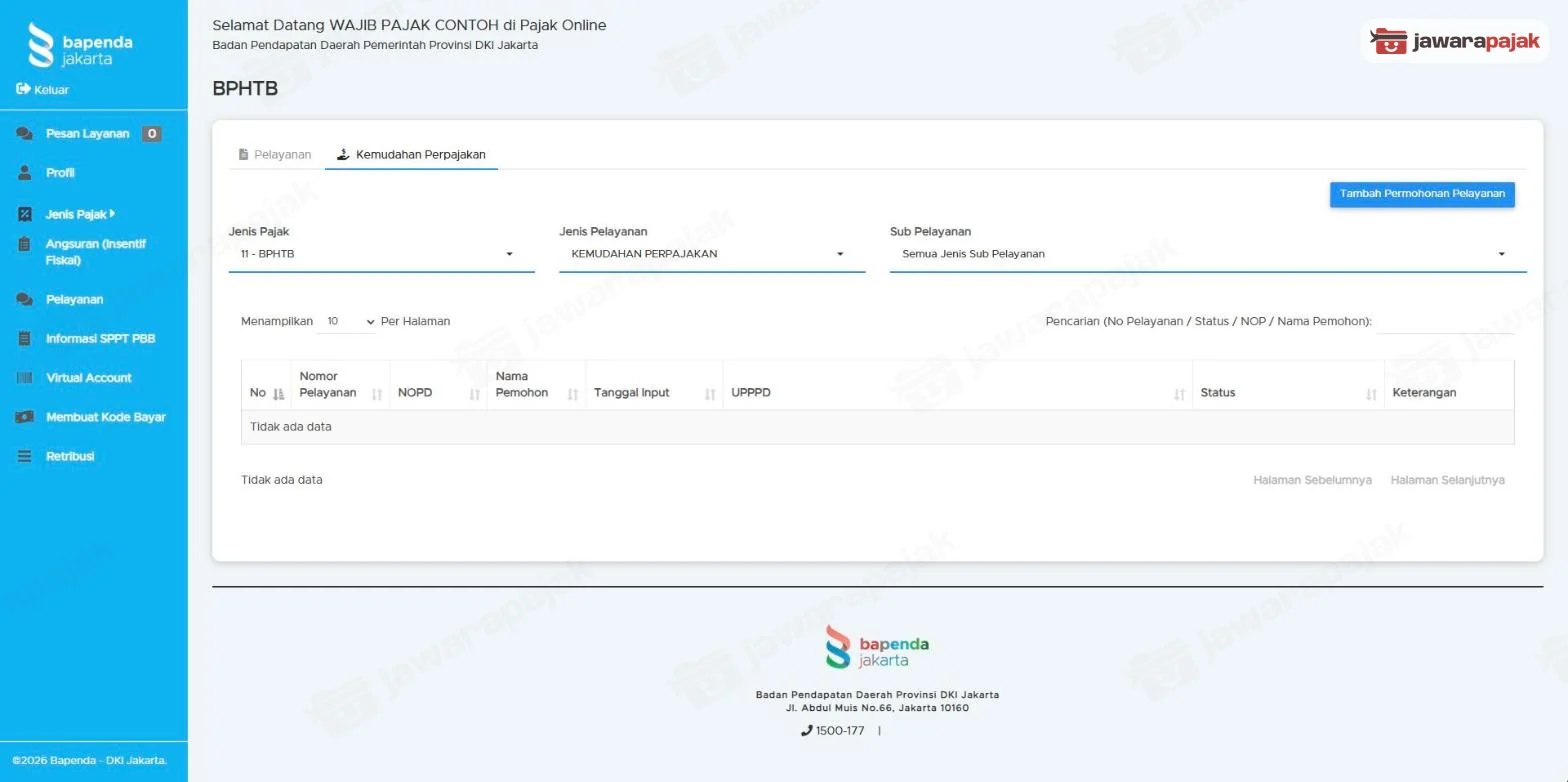Click the BPHTB page heading
1568x782 pixels.
[x=245, y=89]
